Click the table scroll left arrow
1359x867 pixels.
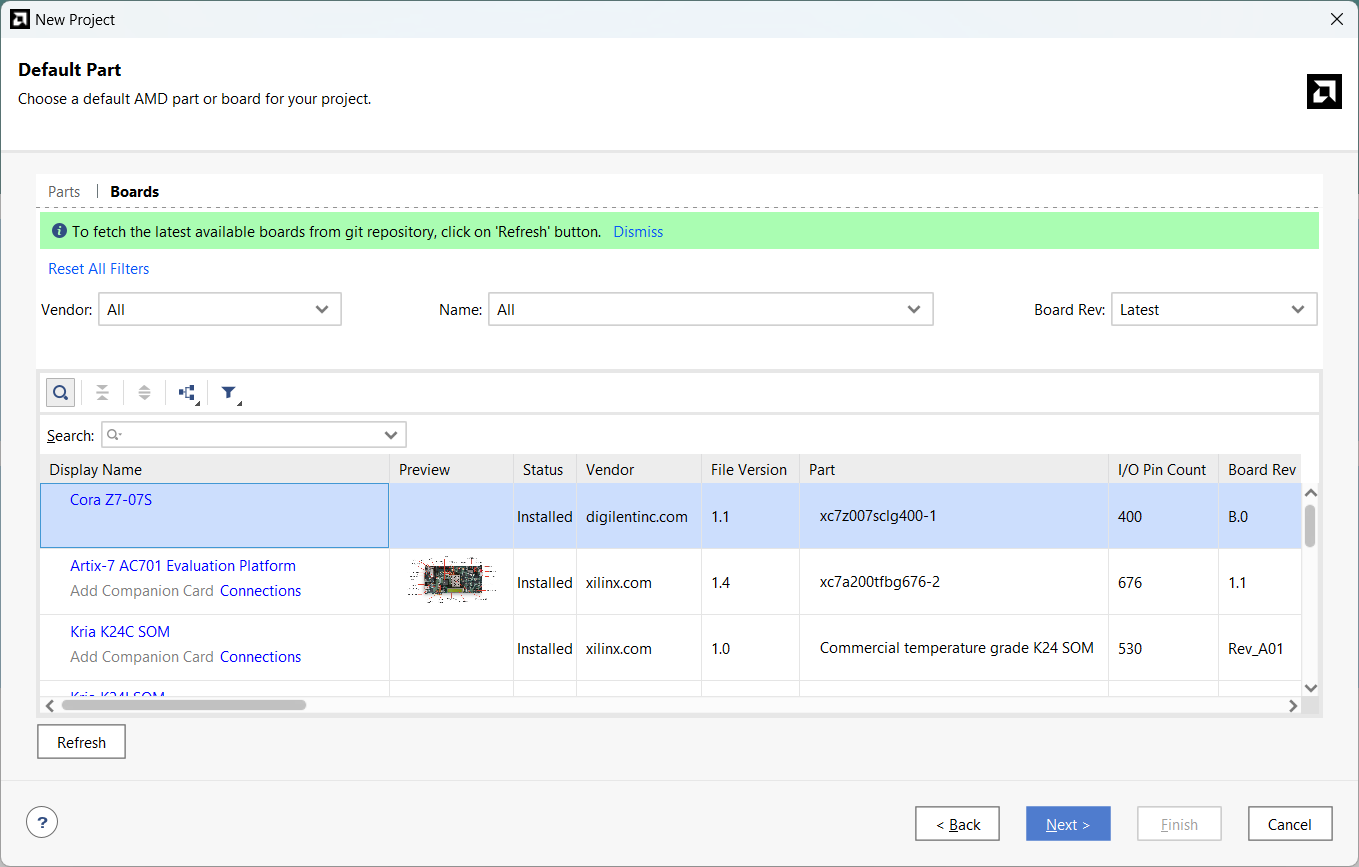tap(50, 705)
